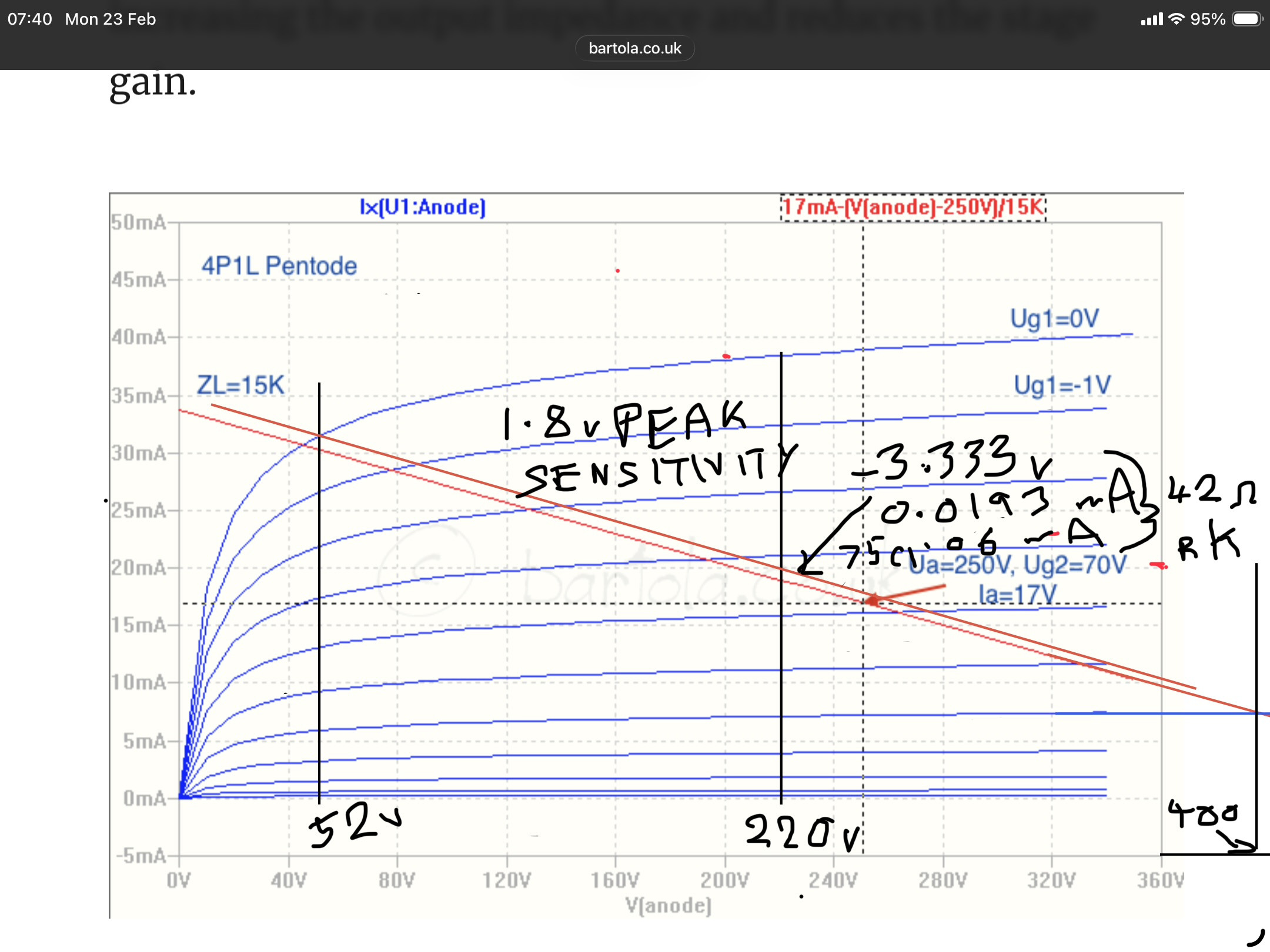The image size is (1270, 952).
Task: Click the Ua=250V, Ug2=70V annotation
Action: (1017, 565)
